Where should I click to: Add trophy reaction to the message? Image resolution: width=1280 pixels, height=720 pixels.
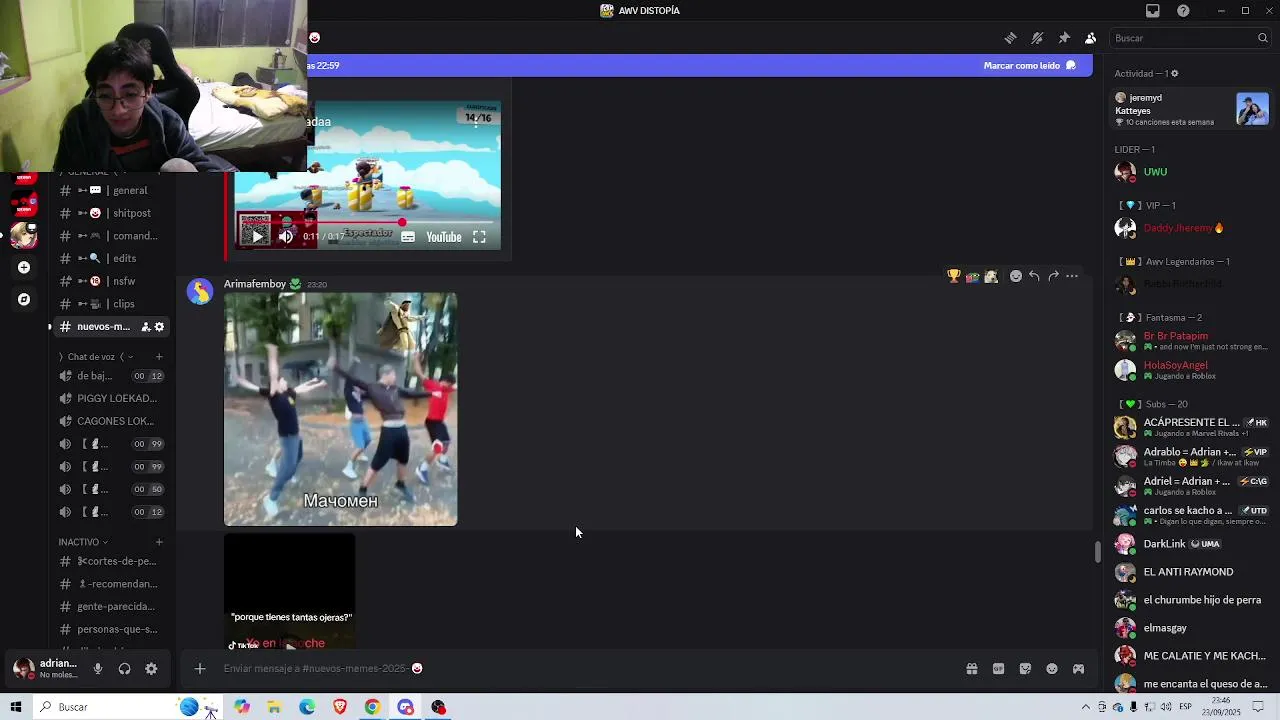coord(954,276)
